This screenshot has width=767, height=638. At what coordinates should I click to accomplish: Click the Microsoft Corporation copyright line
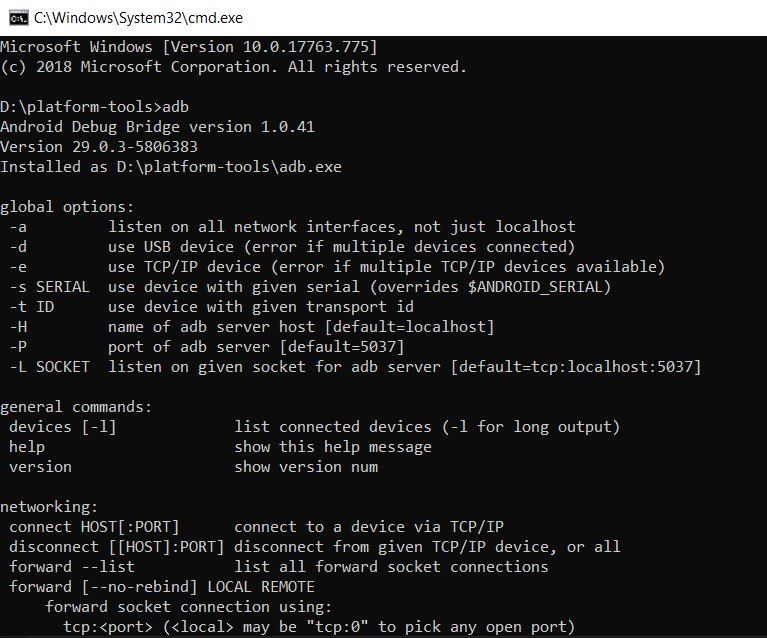[x=233, y=67]
